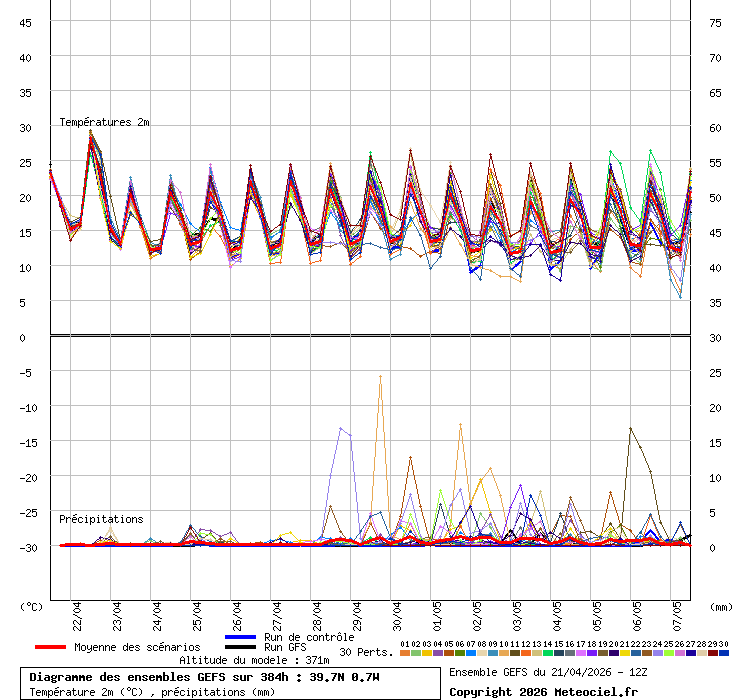Click the Températures 2m chart label
Screen dimensions: 740x700
104,122
